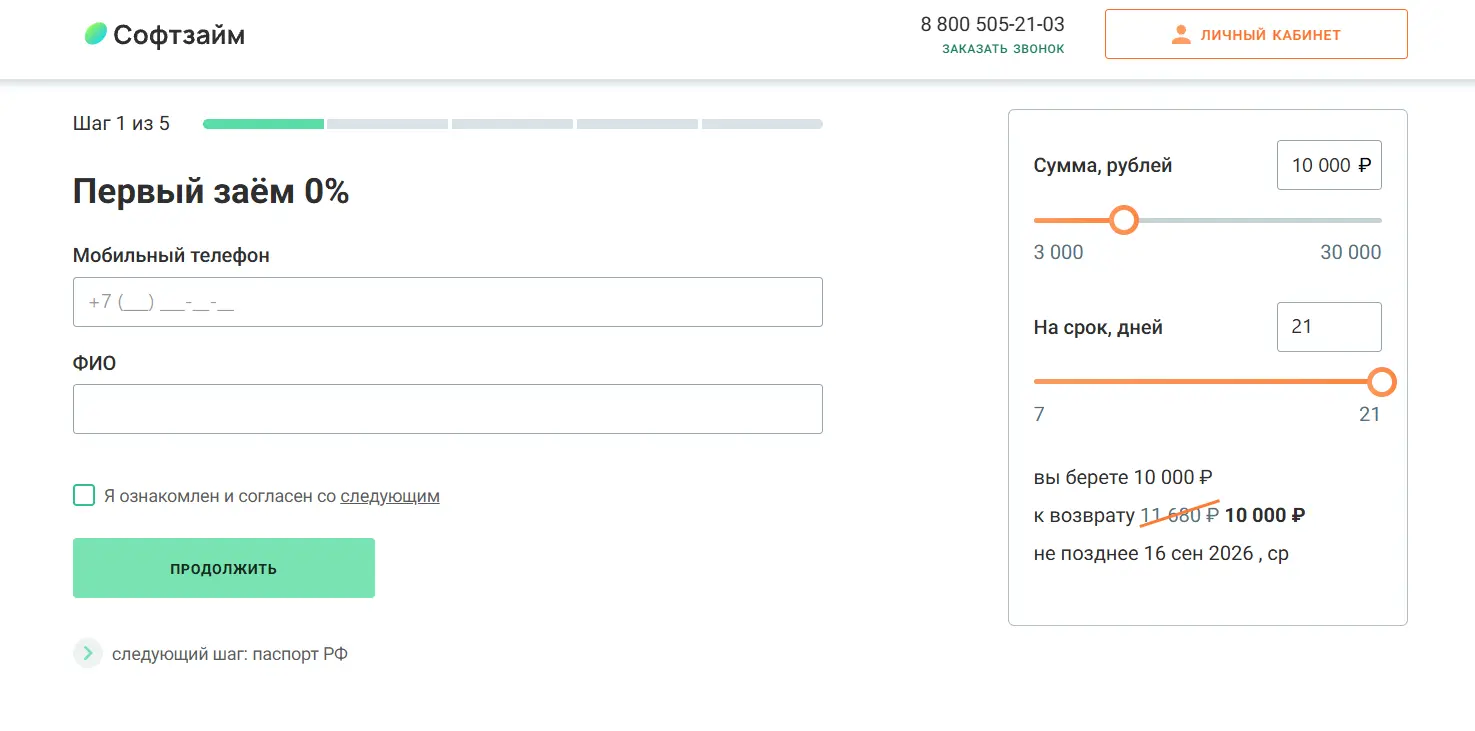Click the Продолжить button
Image resolution: width=1475 pixels, height=731 pixels.
(x=224, y=568)
